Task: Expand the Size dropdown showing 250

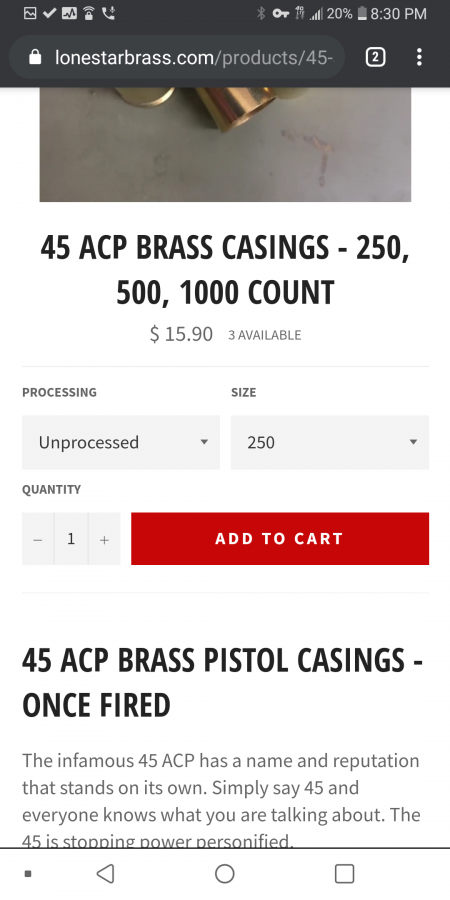Action: pyautogui.click(x=330, y=443)
